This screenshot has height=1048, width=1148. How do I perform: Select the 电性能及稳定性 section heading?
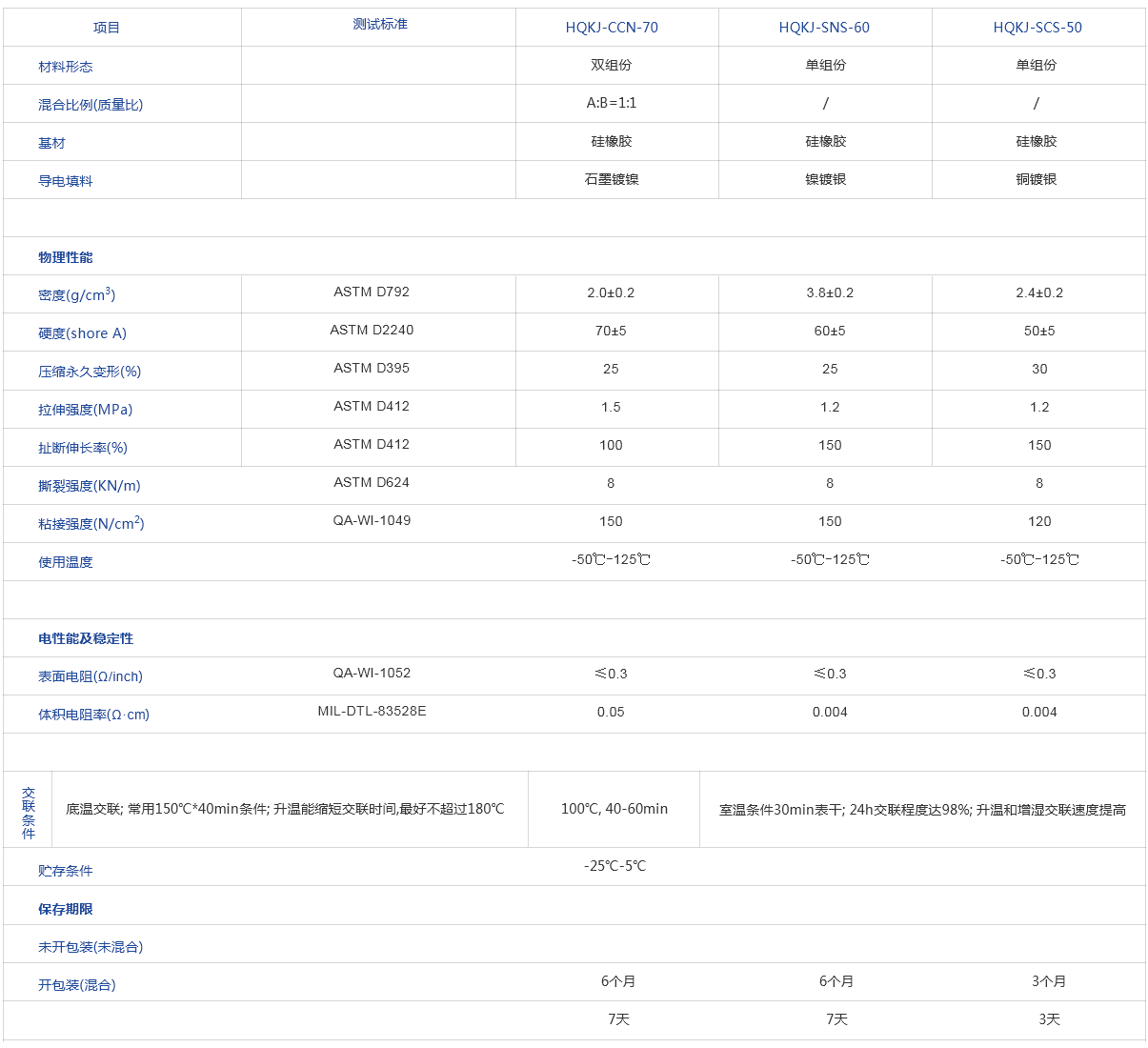(86, 638)
